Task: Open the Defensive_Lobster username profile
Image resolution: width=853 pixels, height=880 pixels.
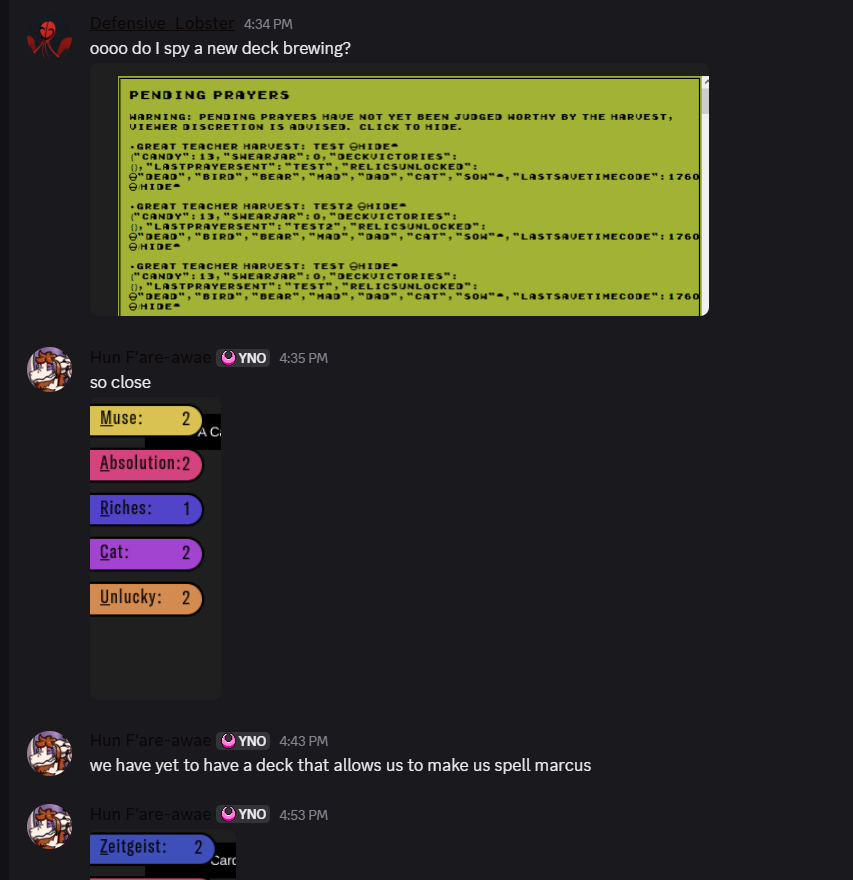Action: (162, 23)
